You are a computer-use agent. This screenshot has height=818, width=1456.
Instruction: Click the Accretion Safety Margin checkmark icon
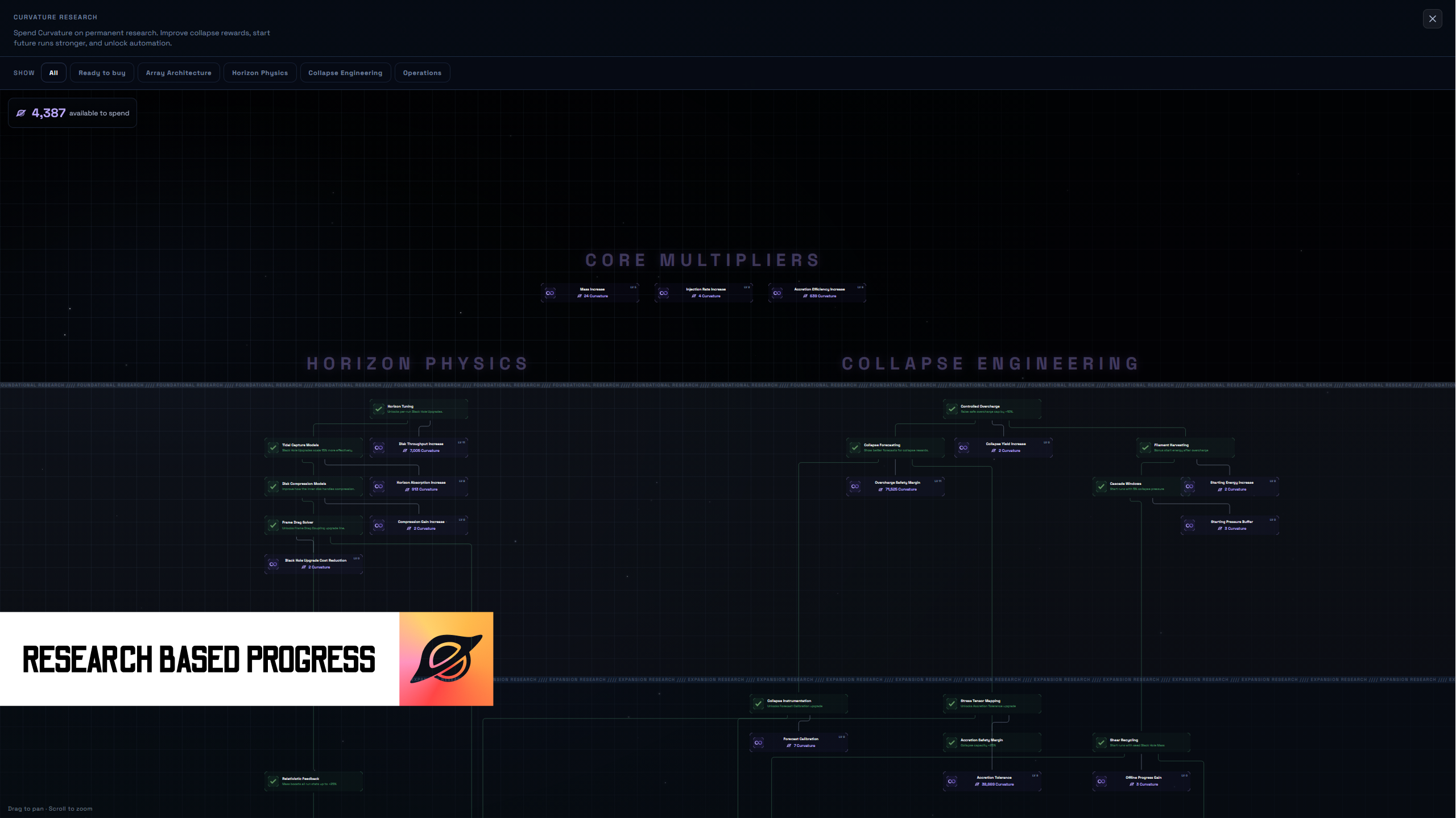tap(952, 743)
